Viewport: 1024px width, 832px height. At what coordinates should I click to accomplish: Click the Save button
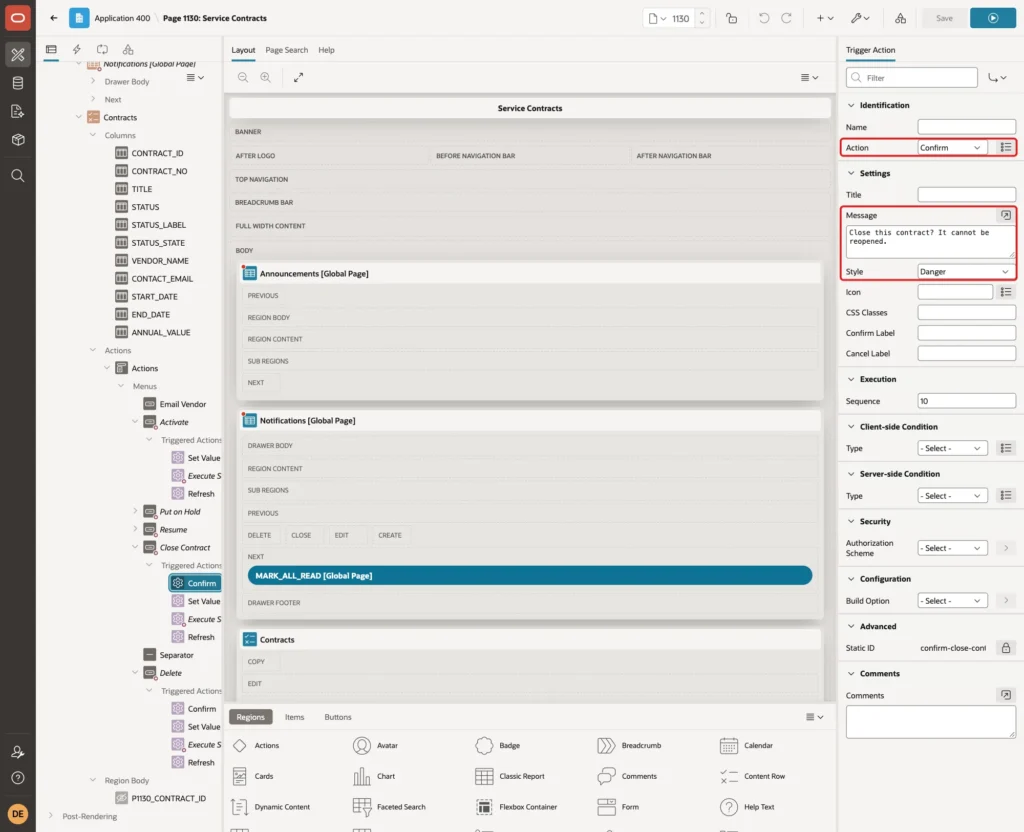(944, 18)
